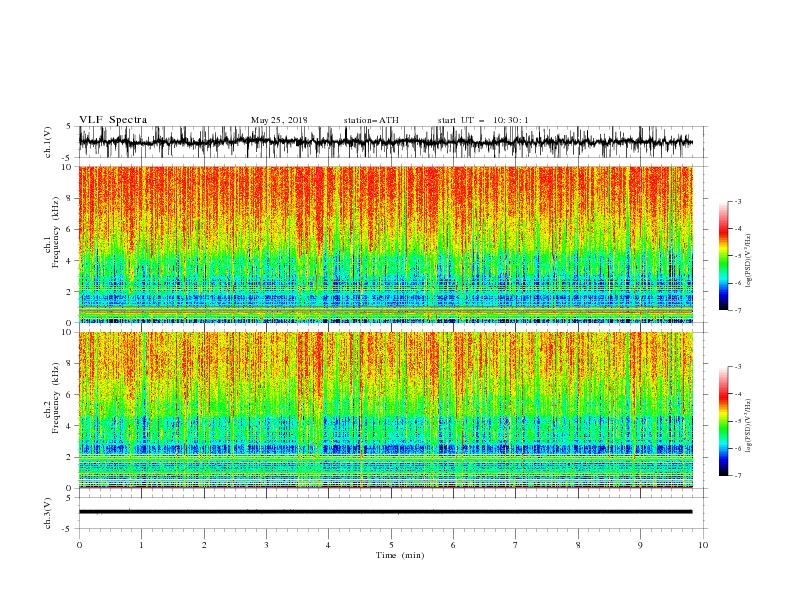The image size is (792, 612).
Task: Click the time axis tick label "10"
Action: click(703, 545)
